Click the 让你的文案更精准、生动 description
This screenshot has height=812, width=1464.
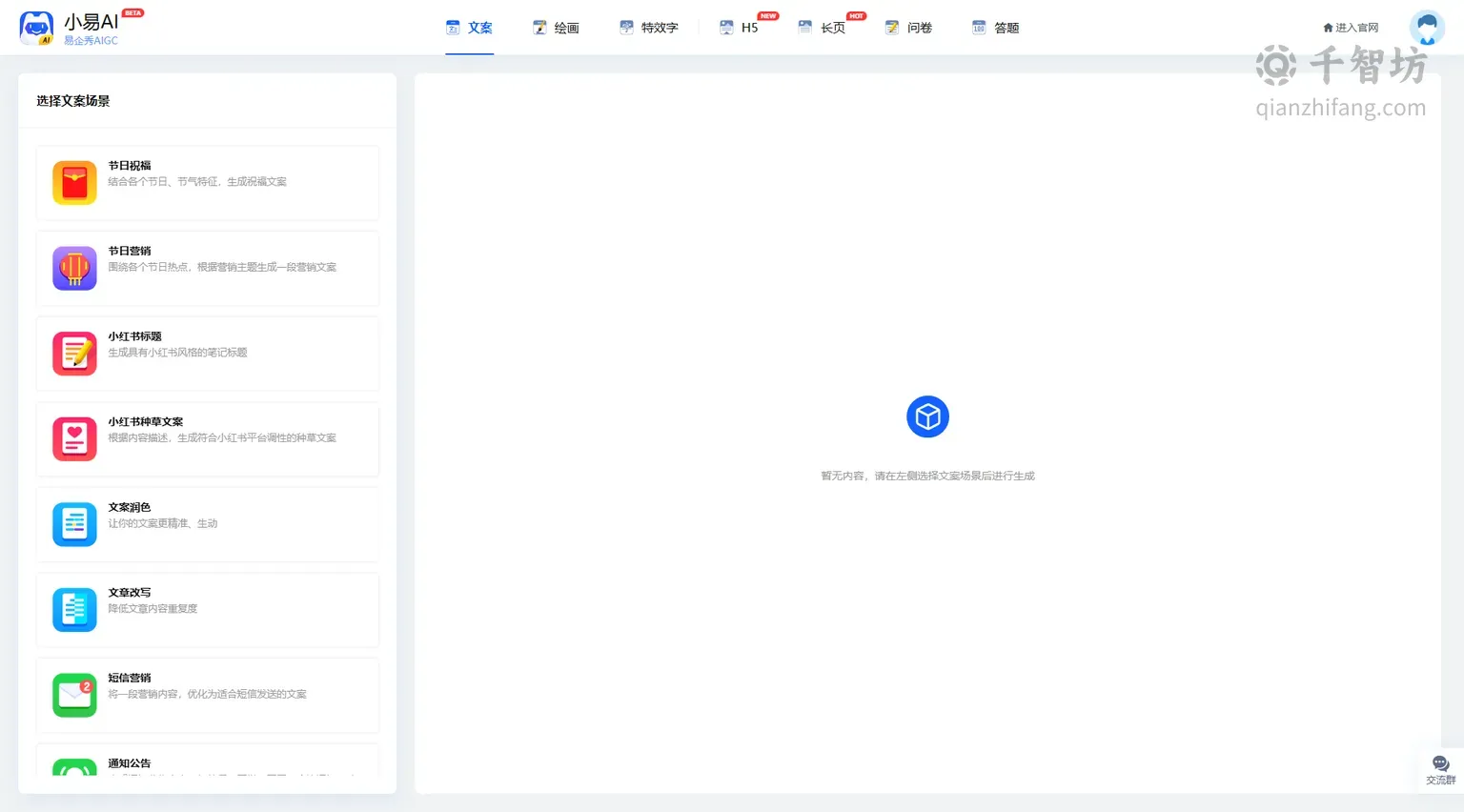[x=163, y=523]
